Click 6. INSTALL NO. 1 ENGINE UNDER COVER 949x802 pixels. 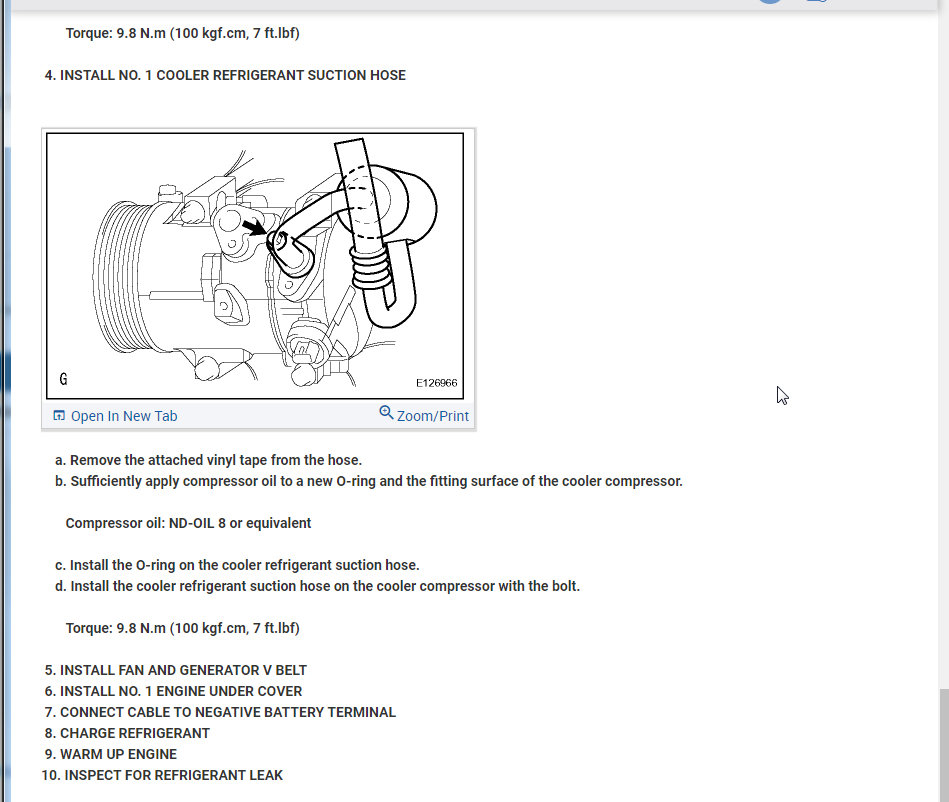pos(173,691)
